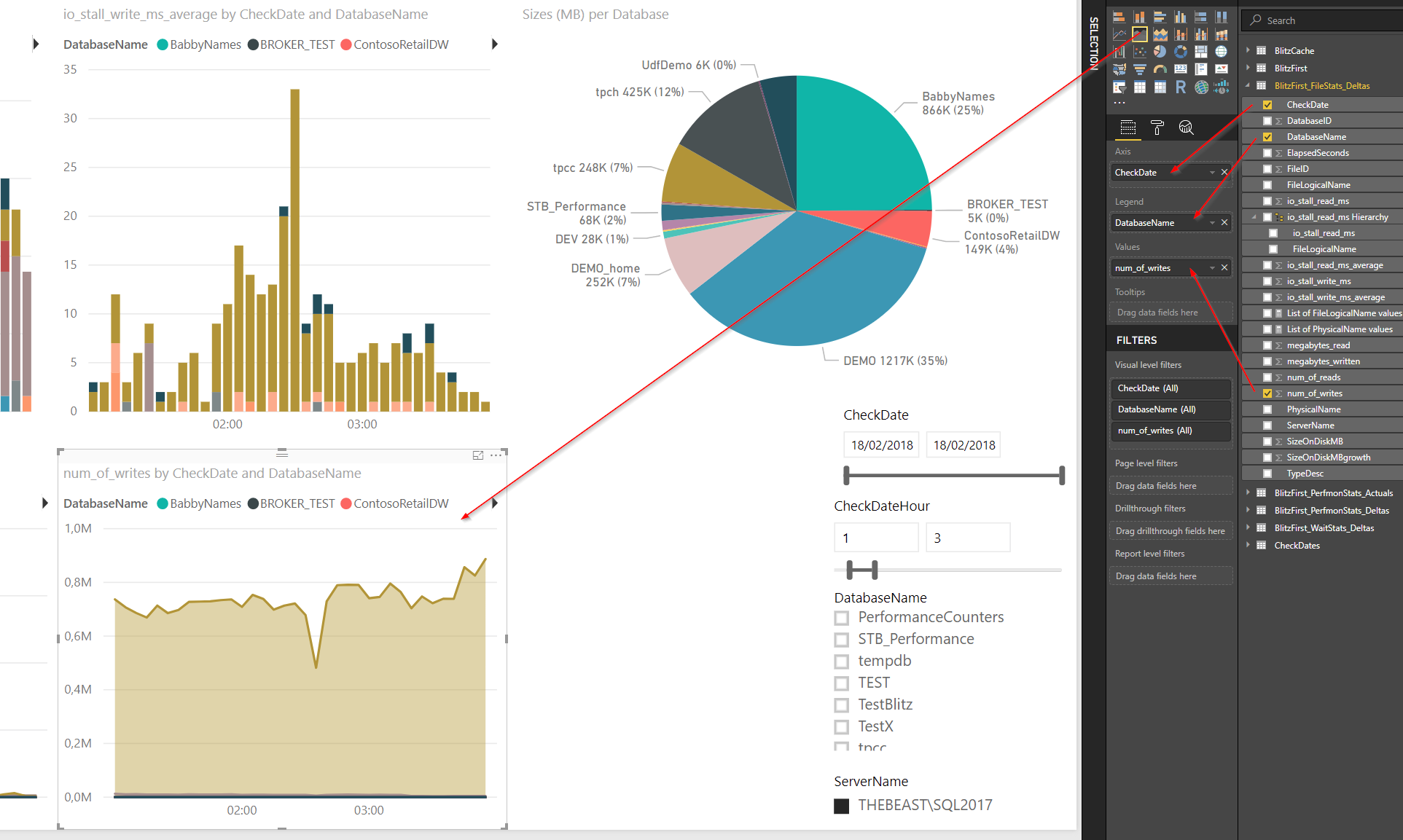
Task: Import custom visual via ellipsis
Action: pos(1119,103)
